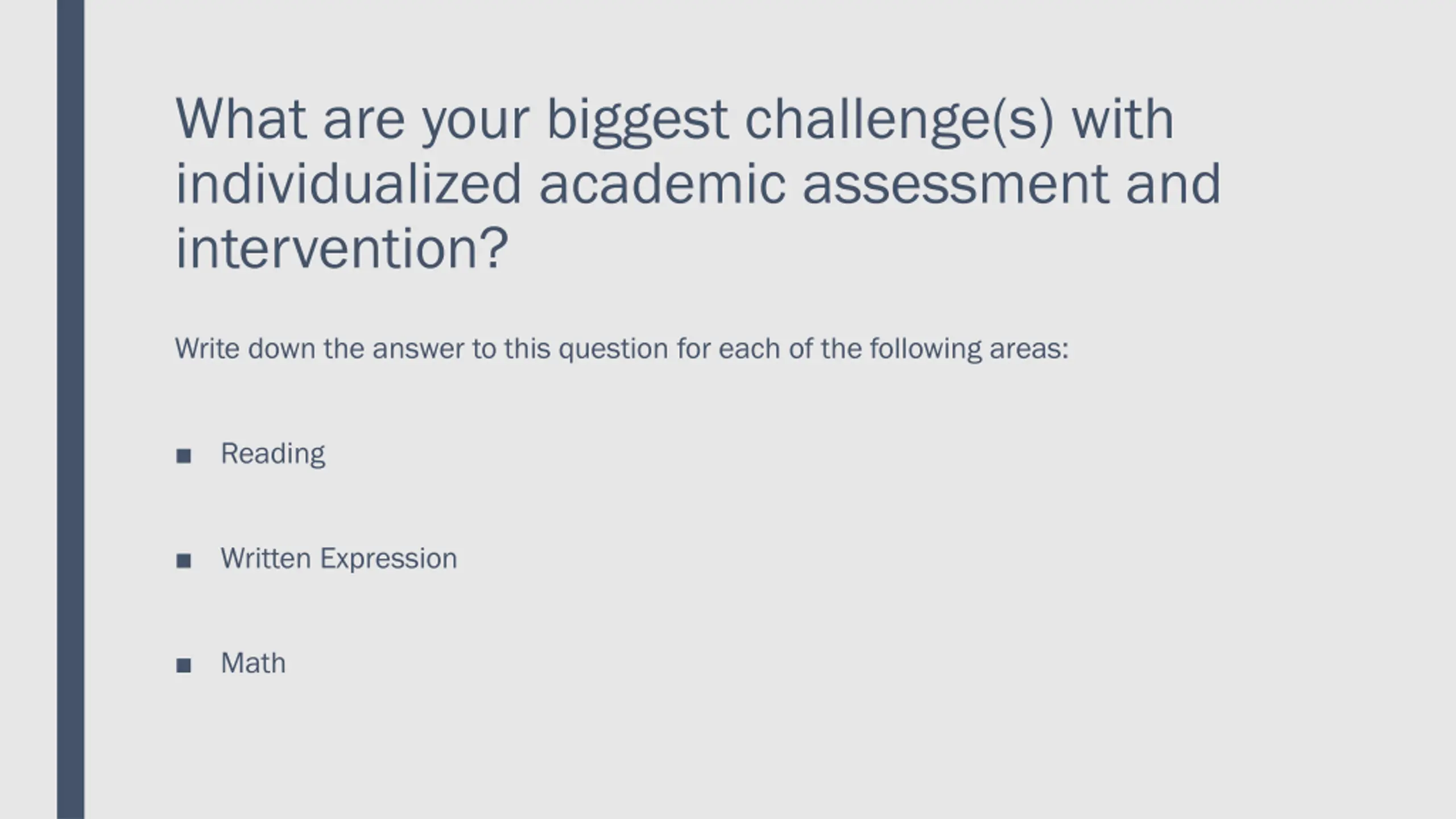Select the Written Expression bullet text
The width and height of the screenshot is (1456, 819).
tap(339, 559)
